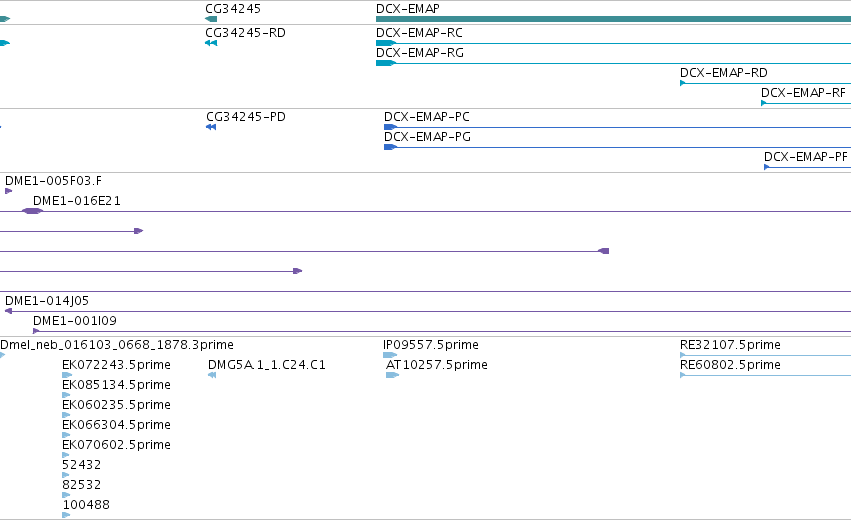Select the AT10257.5prime EST label
The height and width of the screenshot is (520, 851).
coord(436,365)
